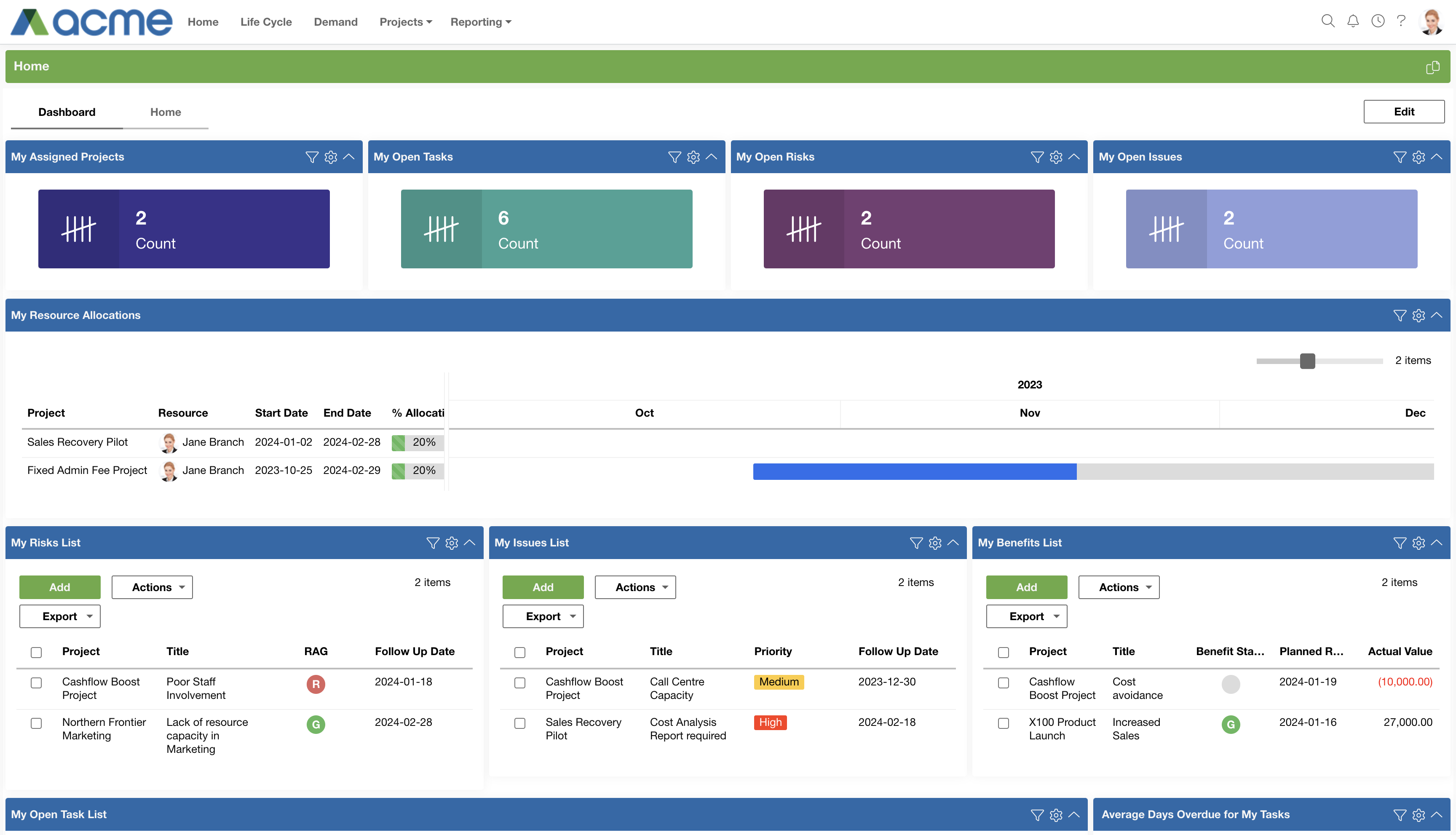Open the notifications bell

pos(1353,22)
